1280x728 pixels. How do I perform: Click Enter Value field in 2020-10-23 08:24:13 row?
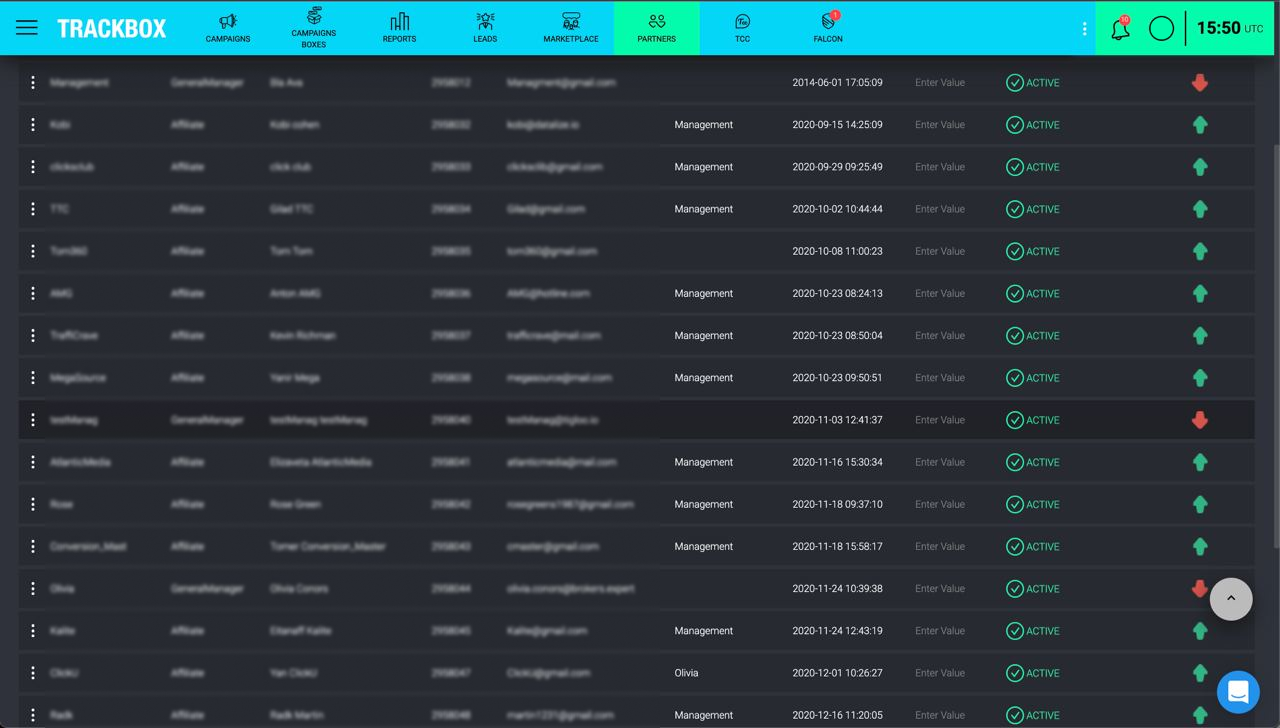(x=940, y=294)
